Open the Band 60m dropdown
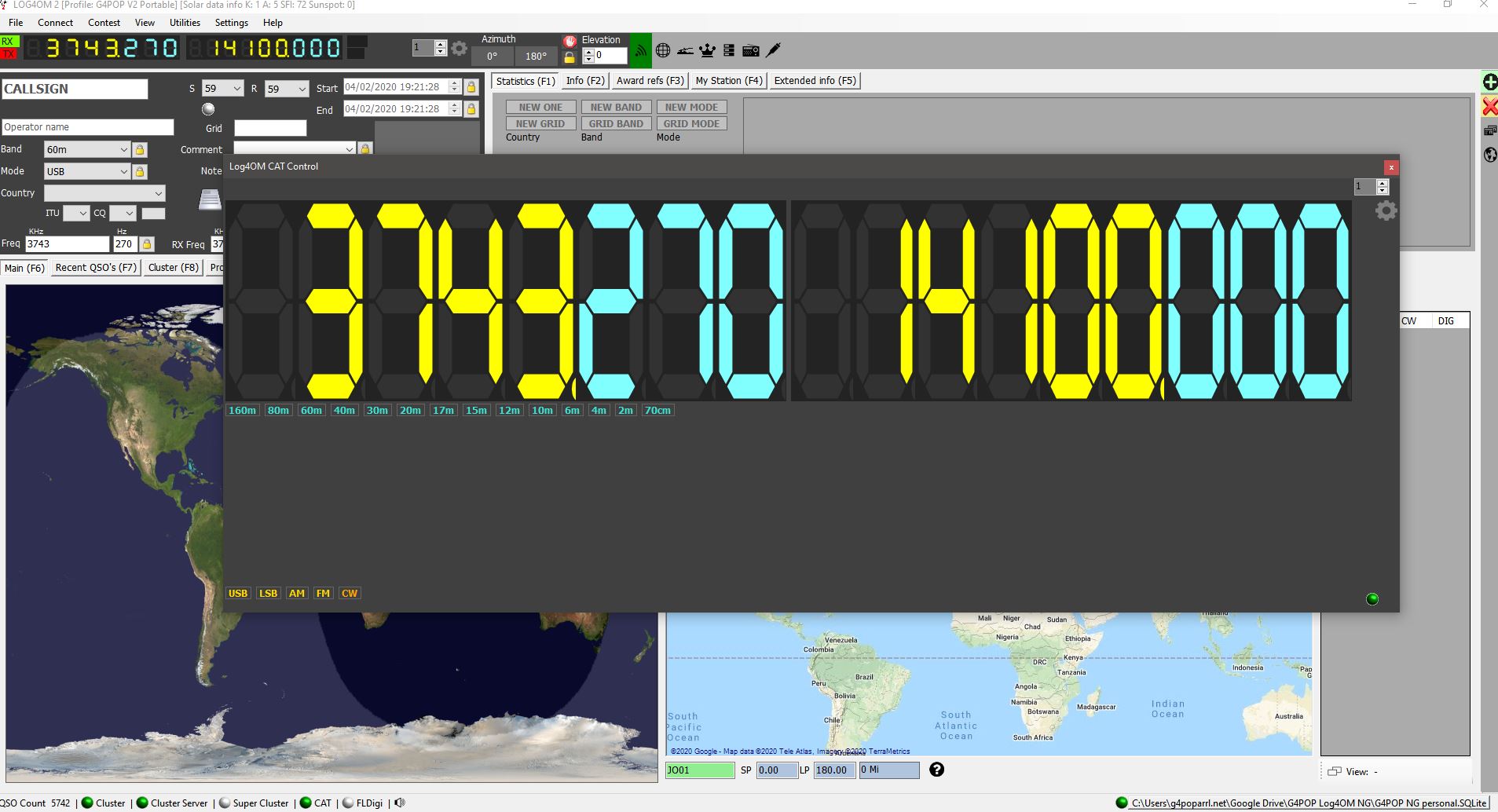The width and height of the screenshot is (1498, 812). 123,149
